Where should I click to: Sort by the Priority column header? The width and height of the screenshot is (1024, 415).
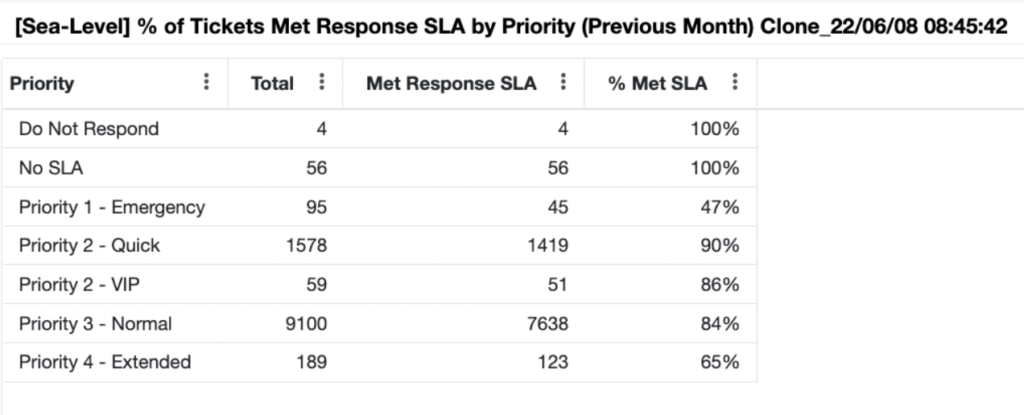pos(42,84)
